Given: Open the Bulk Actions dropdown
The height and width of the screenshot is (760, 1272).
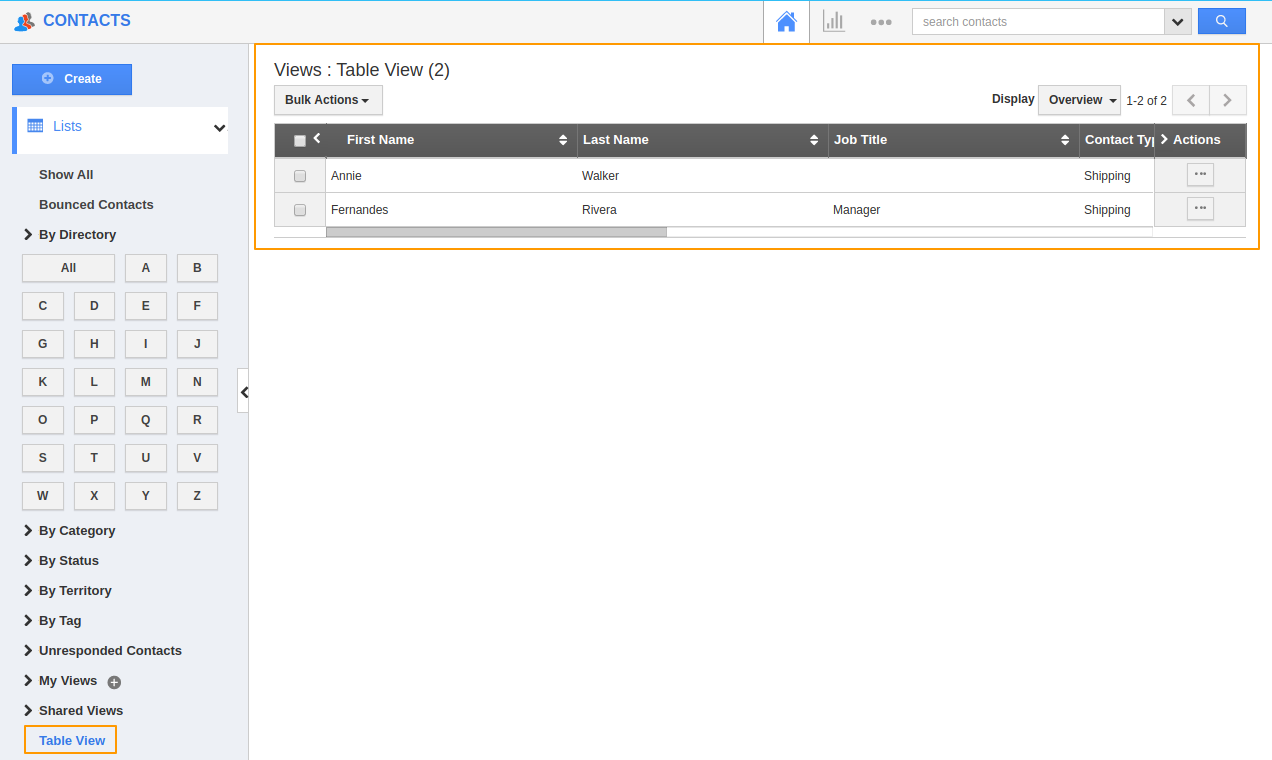Looking at the screenshot, I should coord(328,100).
